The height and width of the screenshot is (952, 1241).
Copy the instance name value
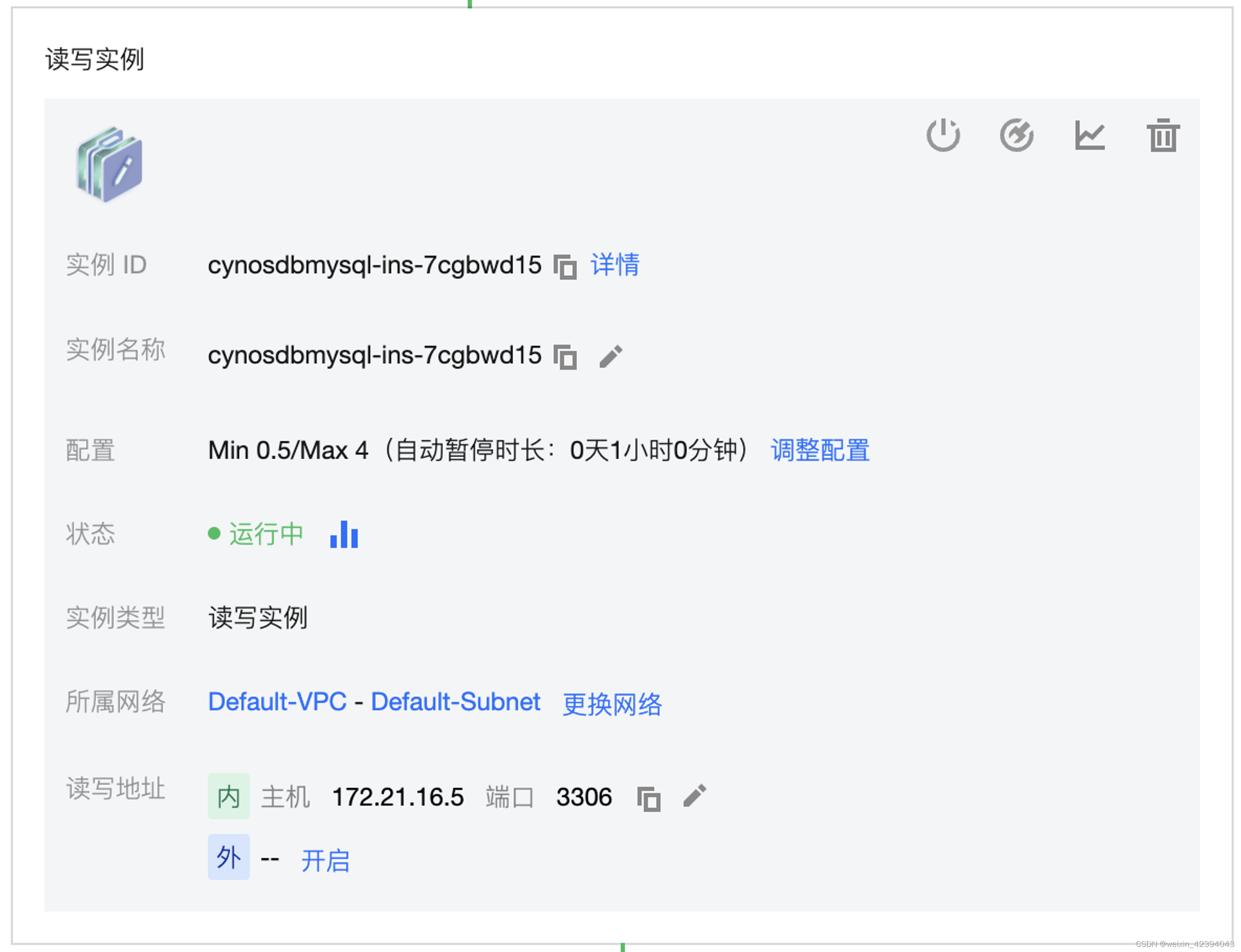point(565,357)
